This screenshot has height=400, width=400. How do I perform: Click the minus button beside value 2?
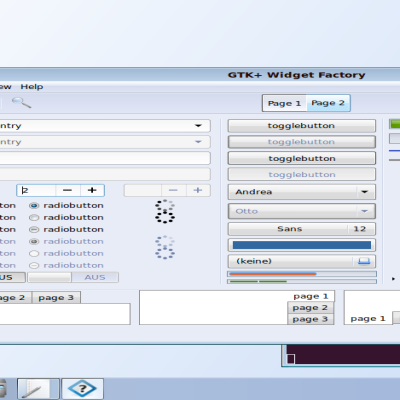tap(68, 190)
